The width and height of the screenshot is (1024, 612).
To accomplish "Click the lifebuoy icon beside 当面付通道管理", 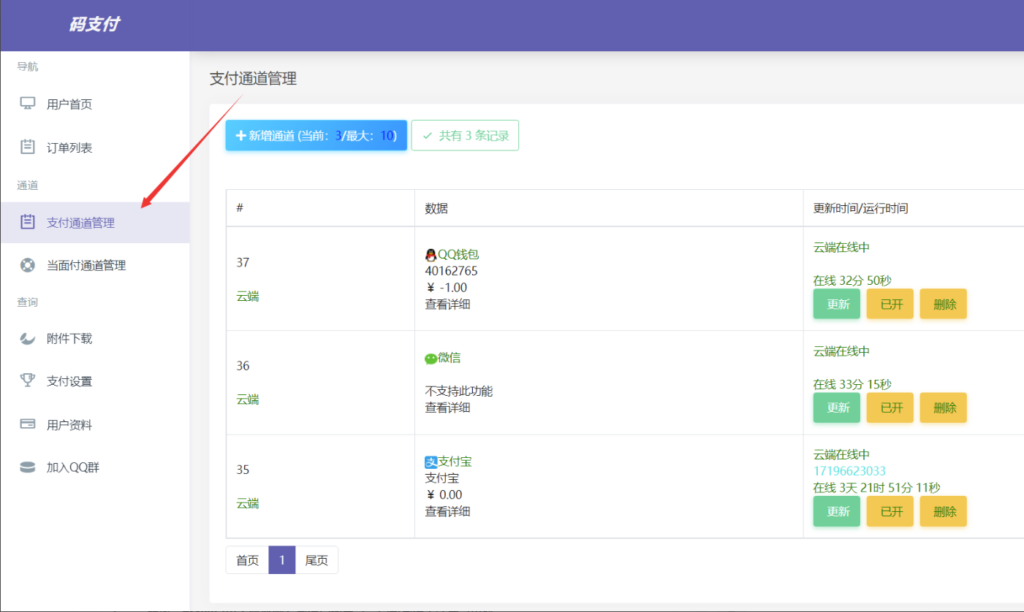I will (27, 265).
